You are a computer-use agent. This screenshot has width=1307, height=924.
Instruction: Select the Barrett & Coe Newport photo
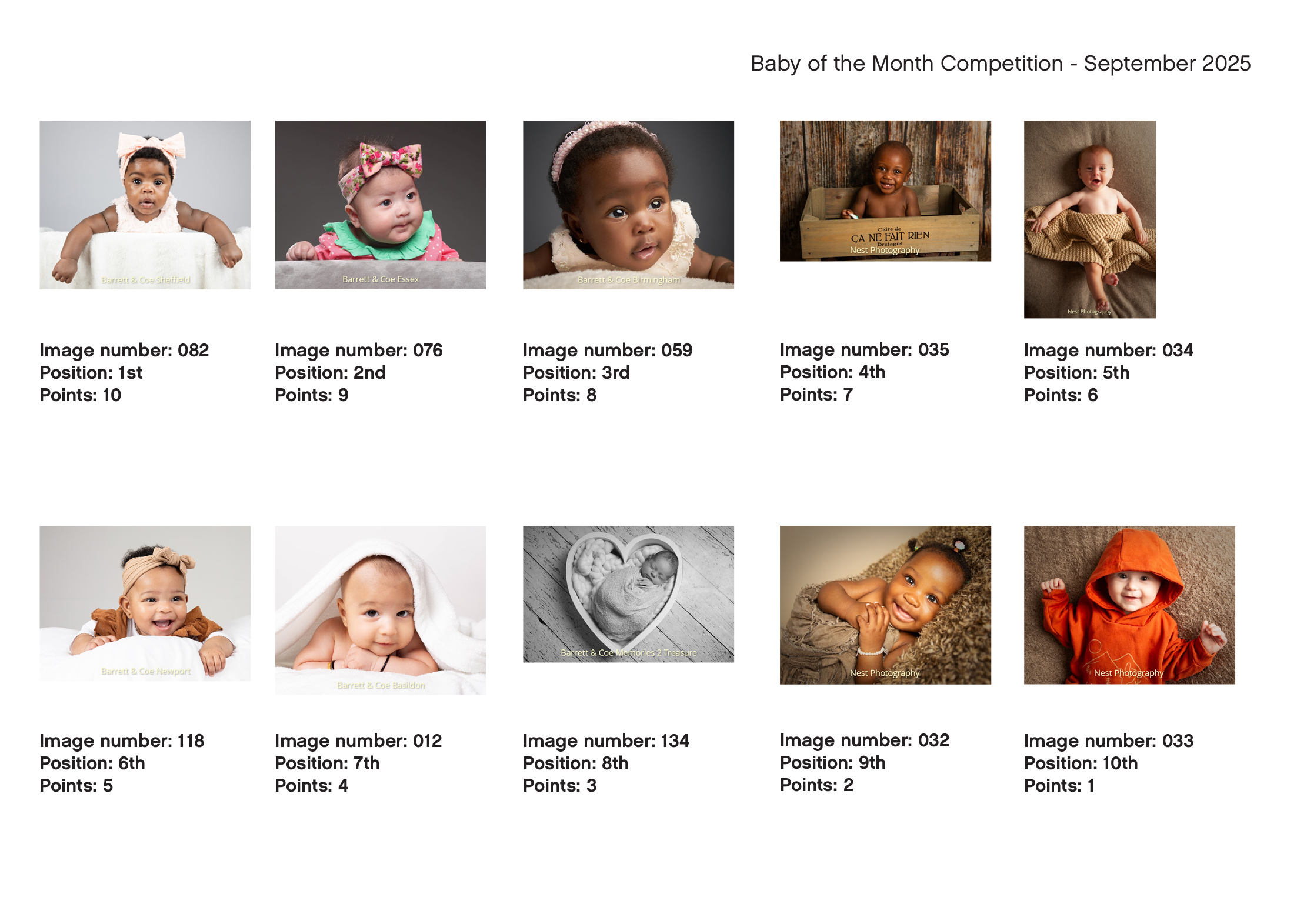[145, 603]
